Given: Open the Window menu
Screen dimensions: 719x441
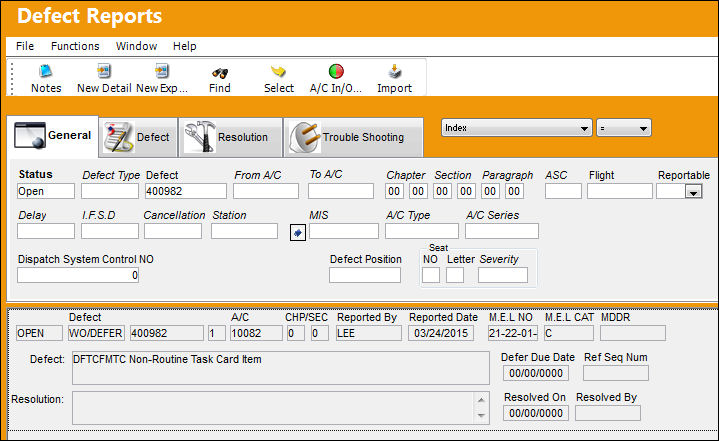Looking at the screenshot, I should coord(136,46).
